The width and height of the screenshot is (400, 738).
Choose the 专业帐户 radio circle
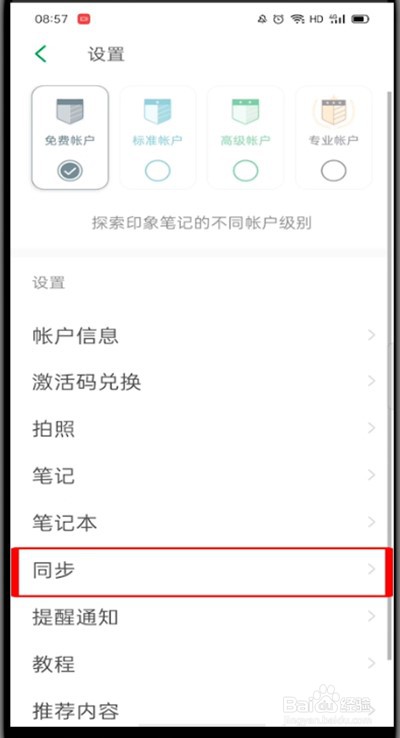click(x=334, y=171)
